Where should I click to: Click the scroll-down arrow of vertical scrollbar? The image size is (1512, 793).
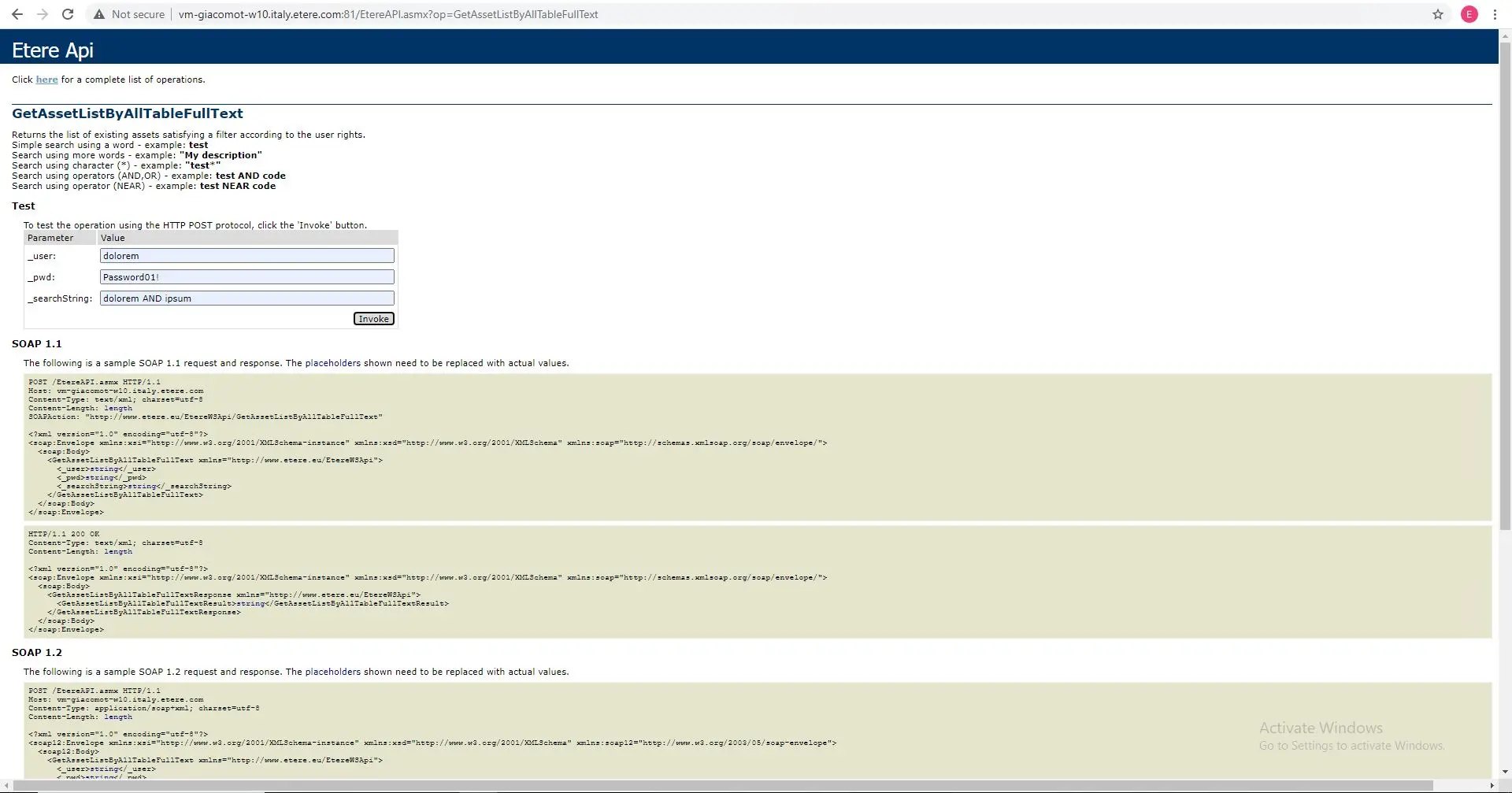[1505, 773]
